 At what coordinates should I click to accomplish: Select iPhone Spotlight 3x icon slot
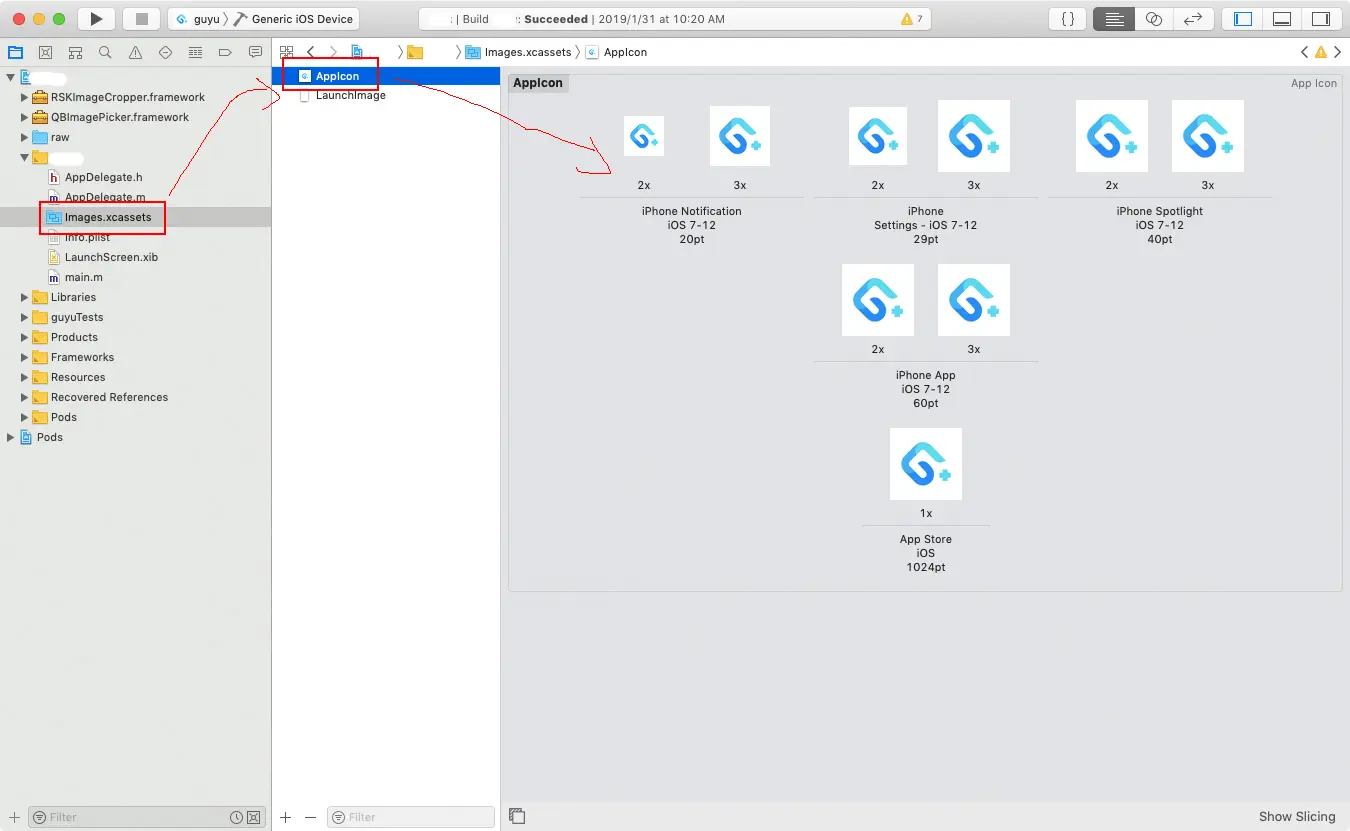point(1208,136)
